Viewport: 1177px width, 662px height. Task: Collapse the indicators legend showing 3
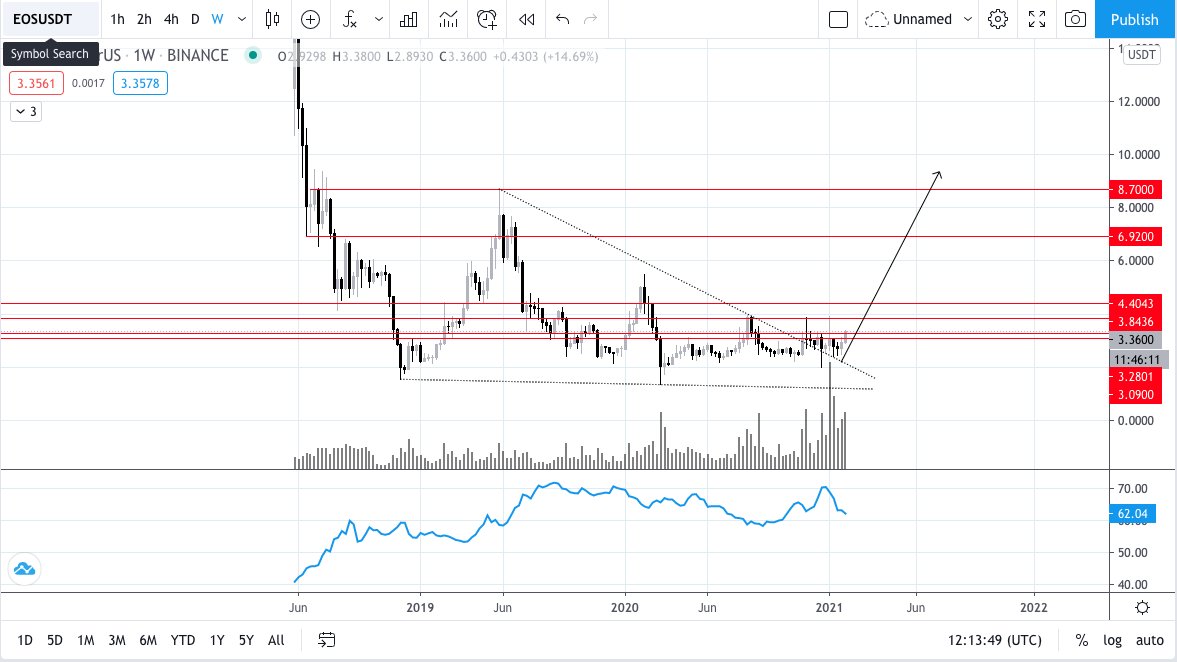coord(26,111)
